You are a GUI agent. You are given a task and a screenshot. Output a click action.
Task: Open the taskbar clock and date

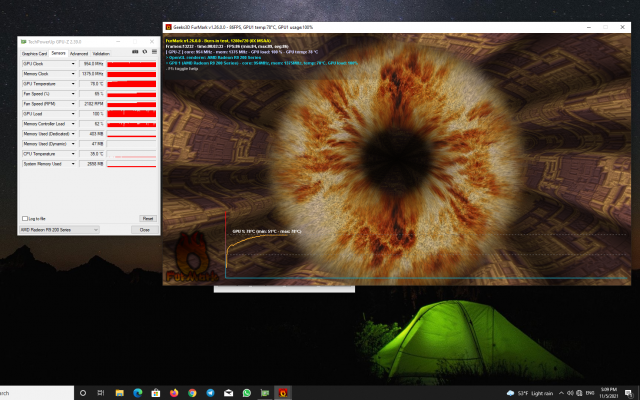click(x=608, y=393)
